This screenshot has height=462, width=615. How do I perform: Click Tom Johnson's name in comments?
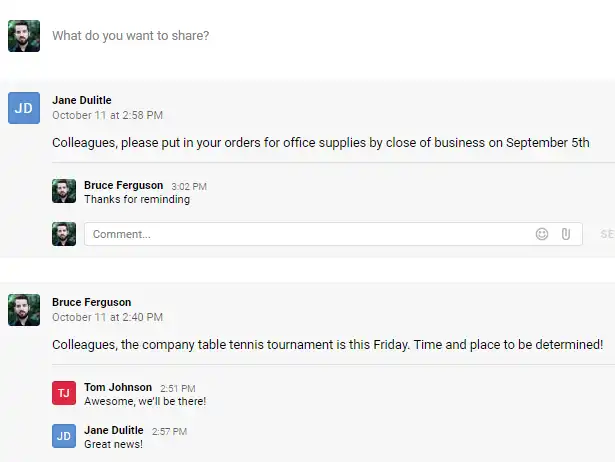tap(118, 387)
